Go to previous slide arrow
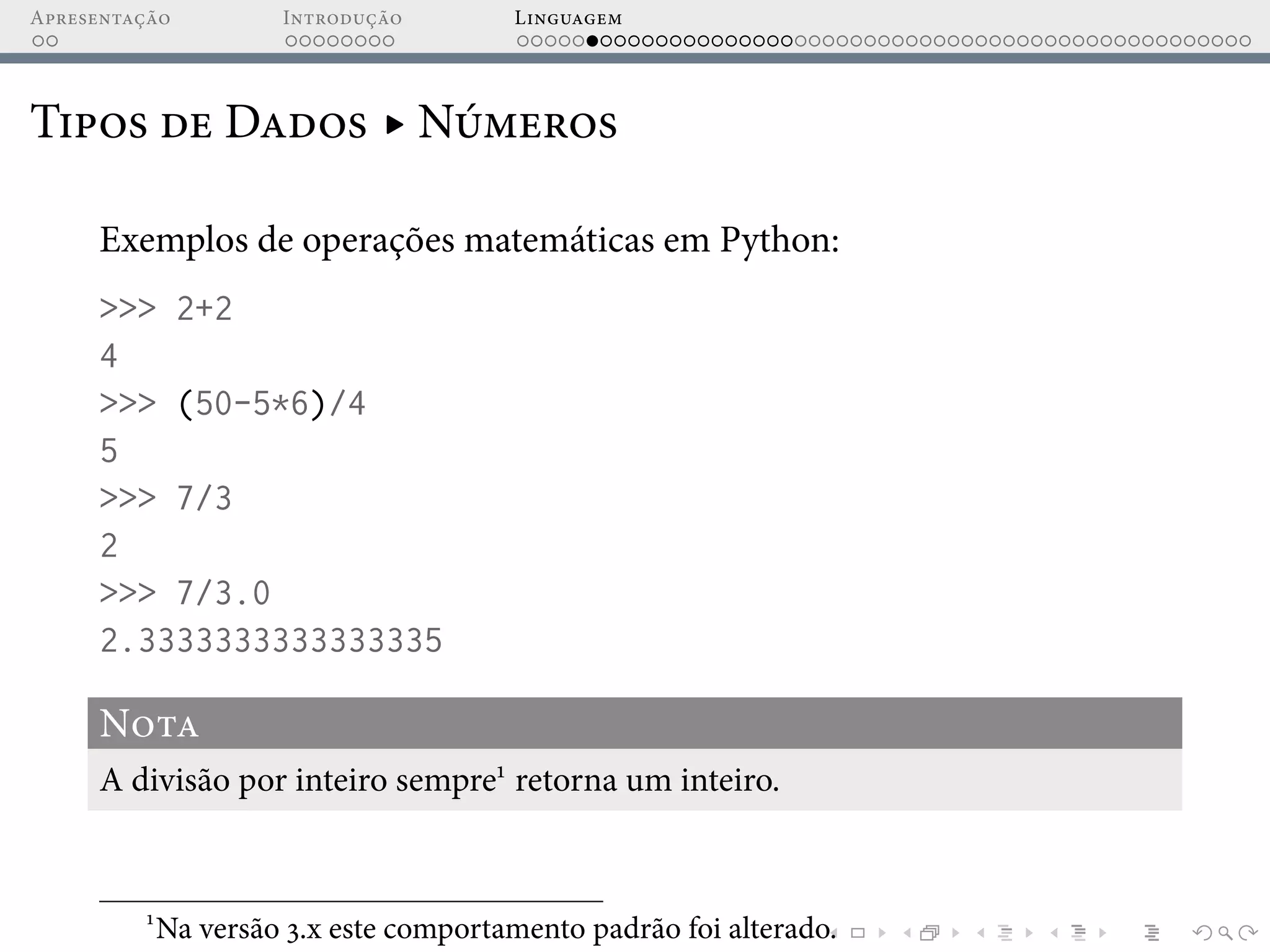1270x952 pixels. [835, 932]
